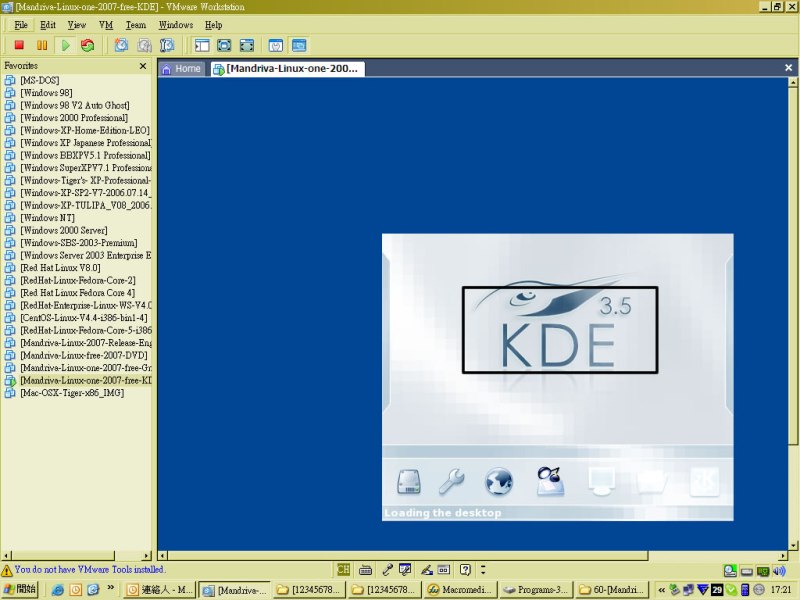The image size is (800, 600).
Task: Click the green Power On play icon
Action: pyautogui.click(x=65, y=45)
